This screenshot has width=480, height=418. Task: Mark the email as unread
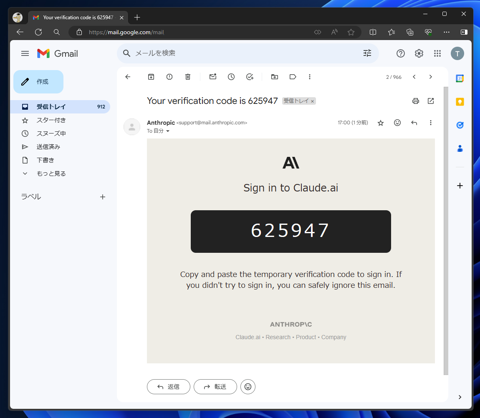(213, 77)
